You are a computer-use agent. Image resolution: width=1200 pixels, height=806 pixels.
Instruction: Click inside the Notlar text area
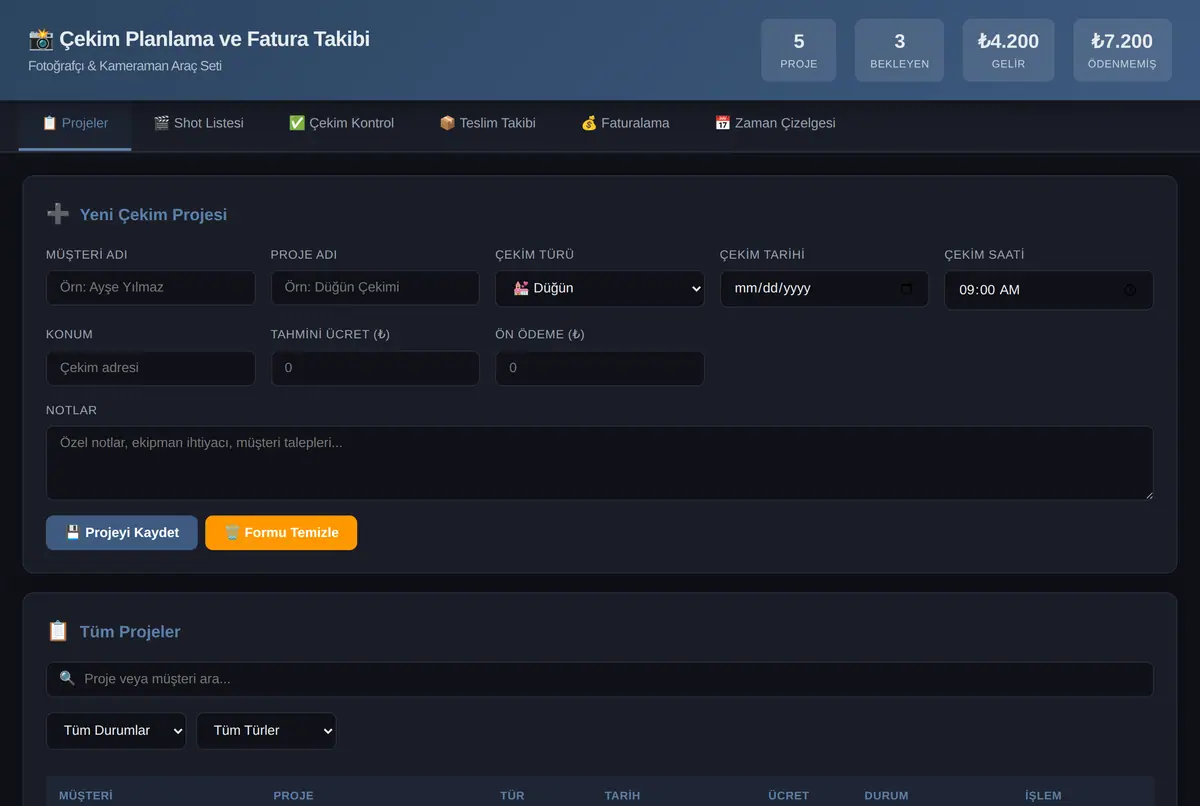(x=600, y=463)
